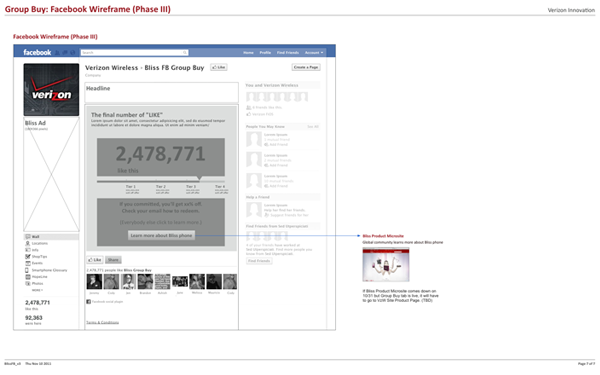Expand the MORE sidebar list

coord(37,290)
